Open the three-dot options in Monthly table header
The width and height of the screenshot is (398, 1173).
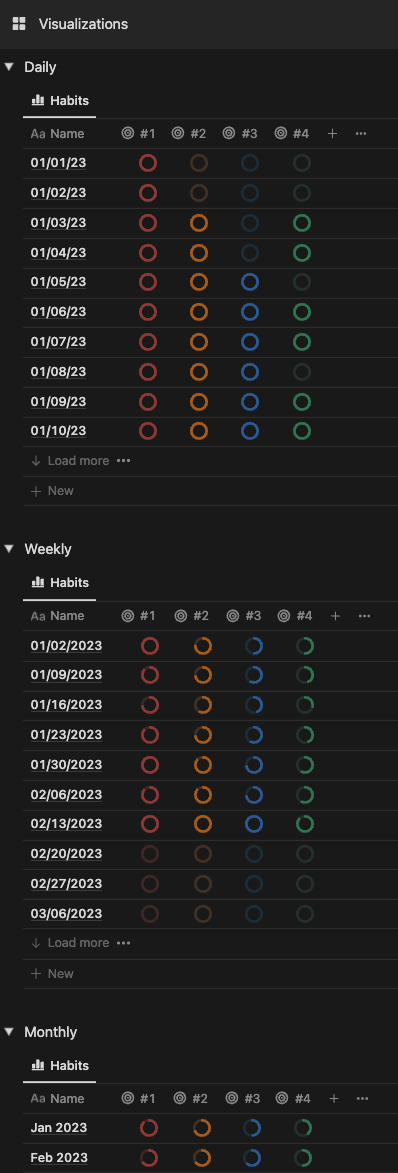point(362,1099)
